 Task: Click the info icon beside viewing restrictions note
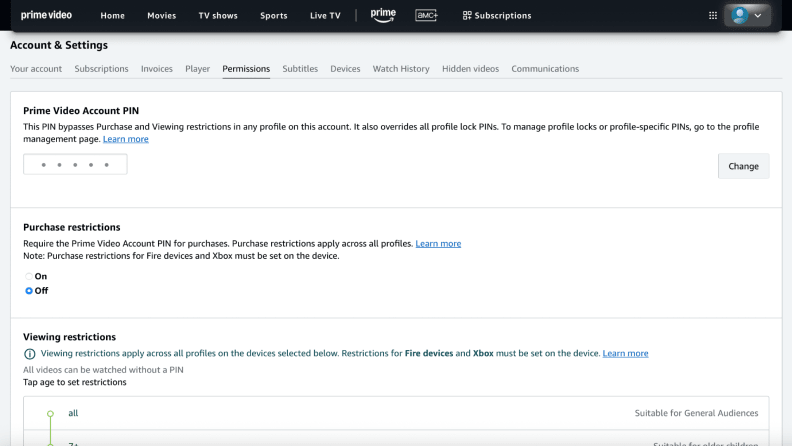(30, 354)
